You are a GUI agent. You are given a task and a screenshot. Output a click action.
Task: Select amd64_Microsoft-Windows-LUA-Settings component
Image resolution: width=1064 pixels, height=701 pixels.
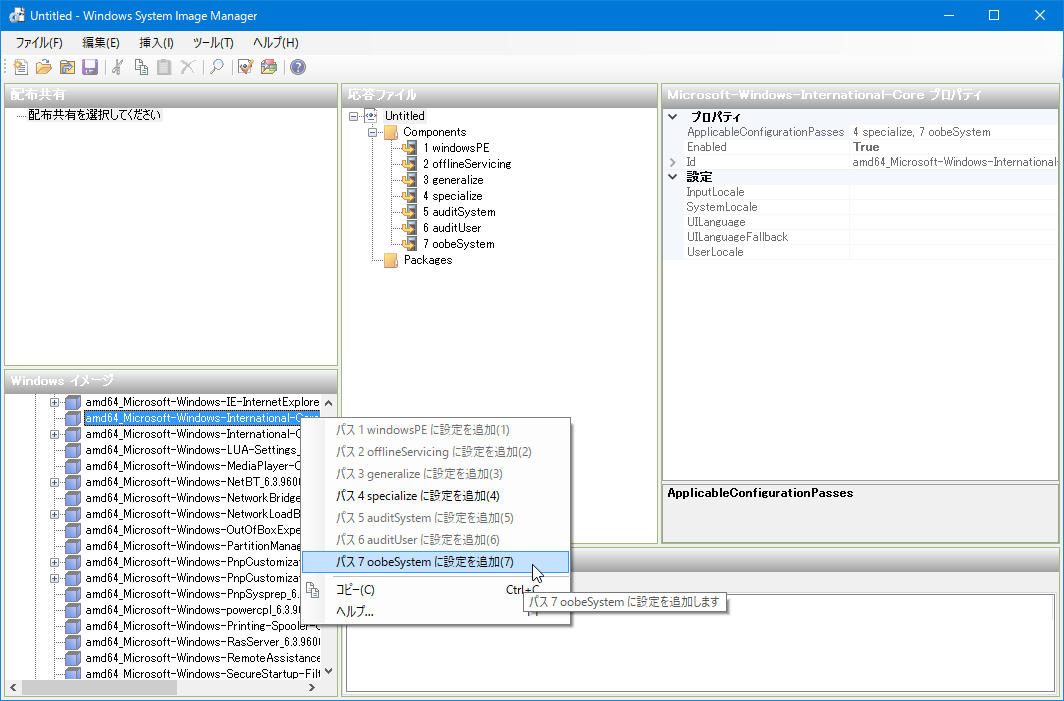tap(193, 450)
